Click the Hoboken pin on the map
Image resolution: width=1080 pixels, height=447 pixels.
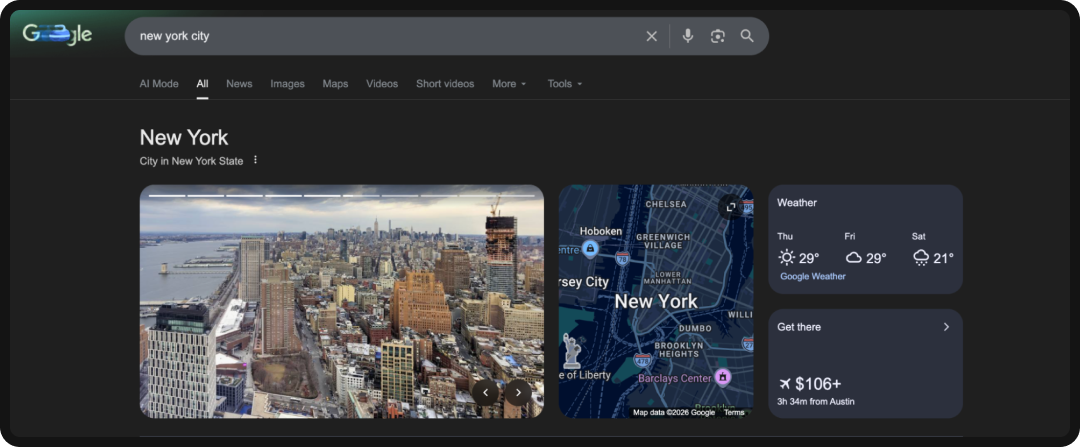click(590, 249)
